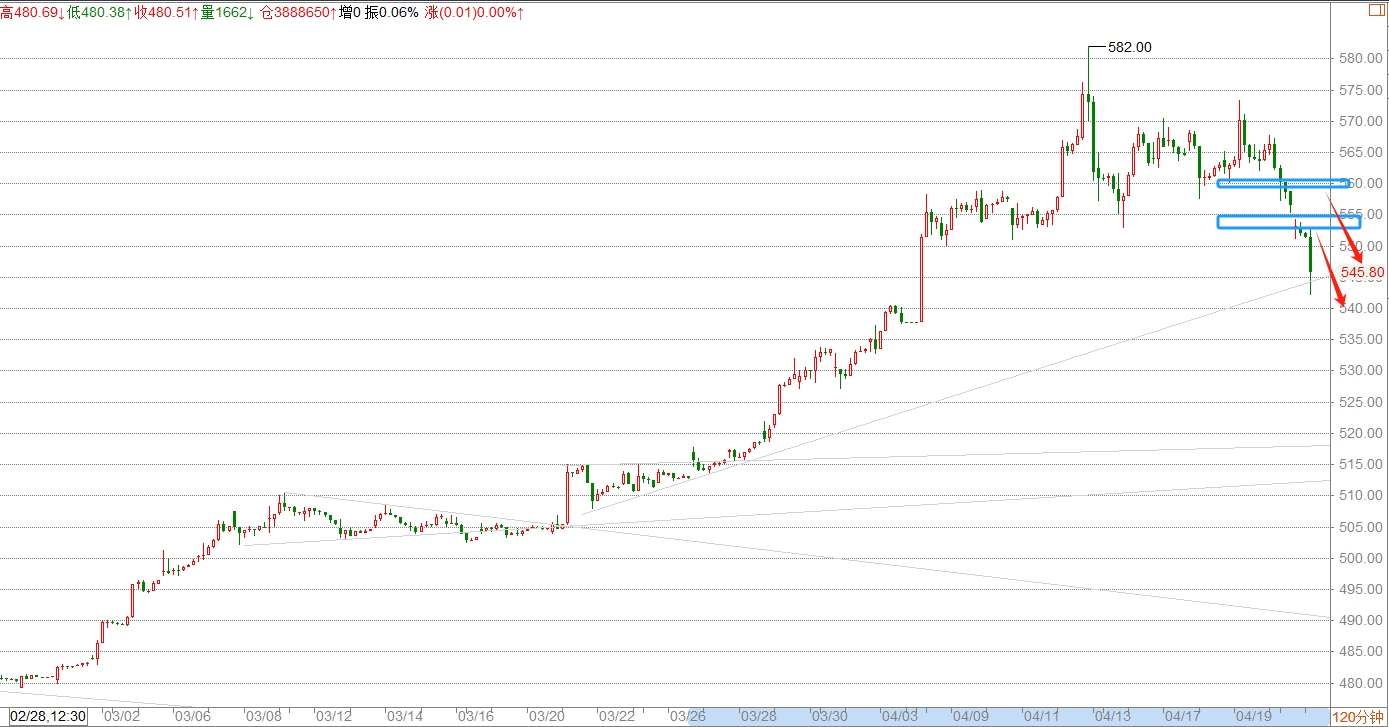The image size is (1389, 727).
Task: Click the red 545.80 last price label
Action: (x=1362, y=272)
